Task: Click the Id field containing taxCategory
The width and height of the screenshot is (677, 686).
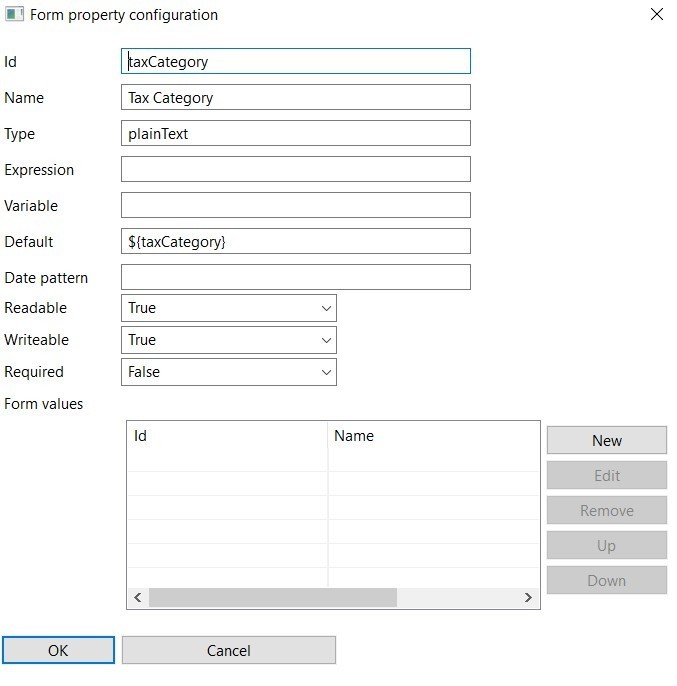Action: click(296, 61)
